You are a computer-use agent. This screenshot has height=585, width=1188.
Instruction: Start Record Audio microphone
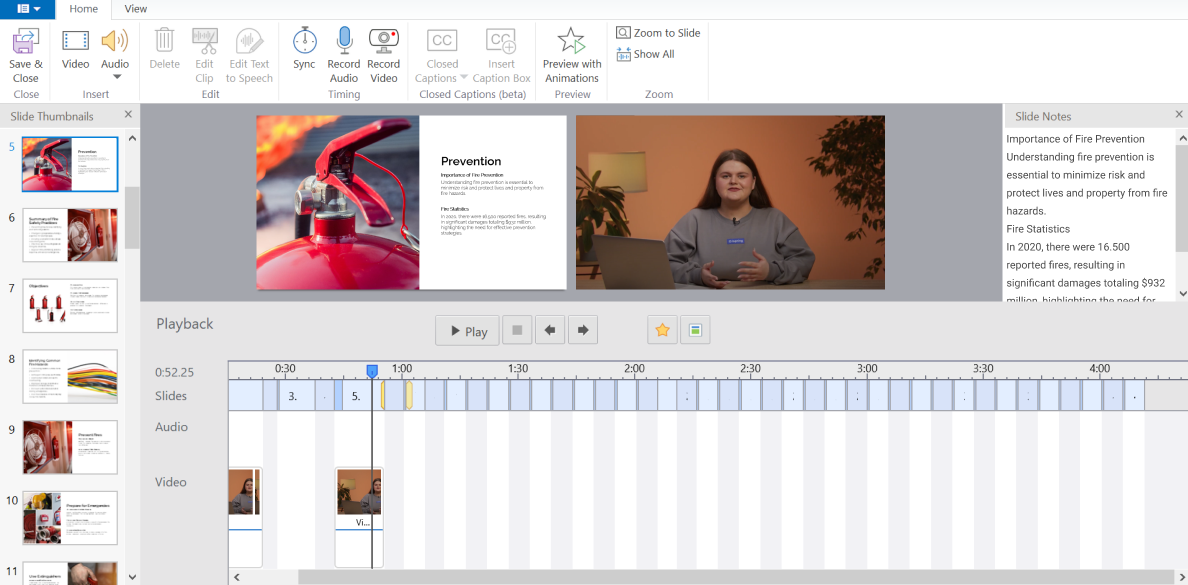pyautogui.click(x=344, y=55)
